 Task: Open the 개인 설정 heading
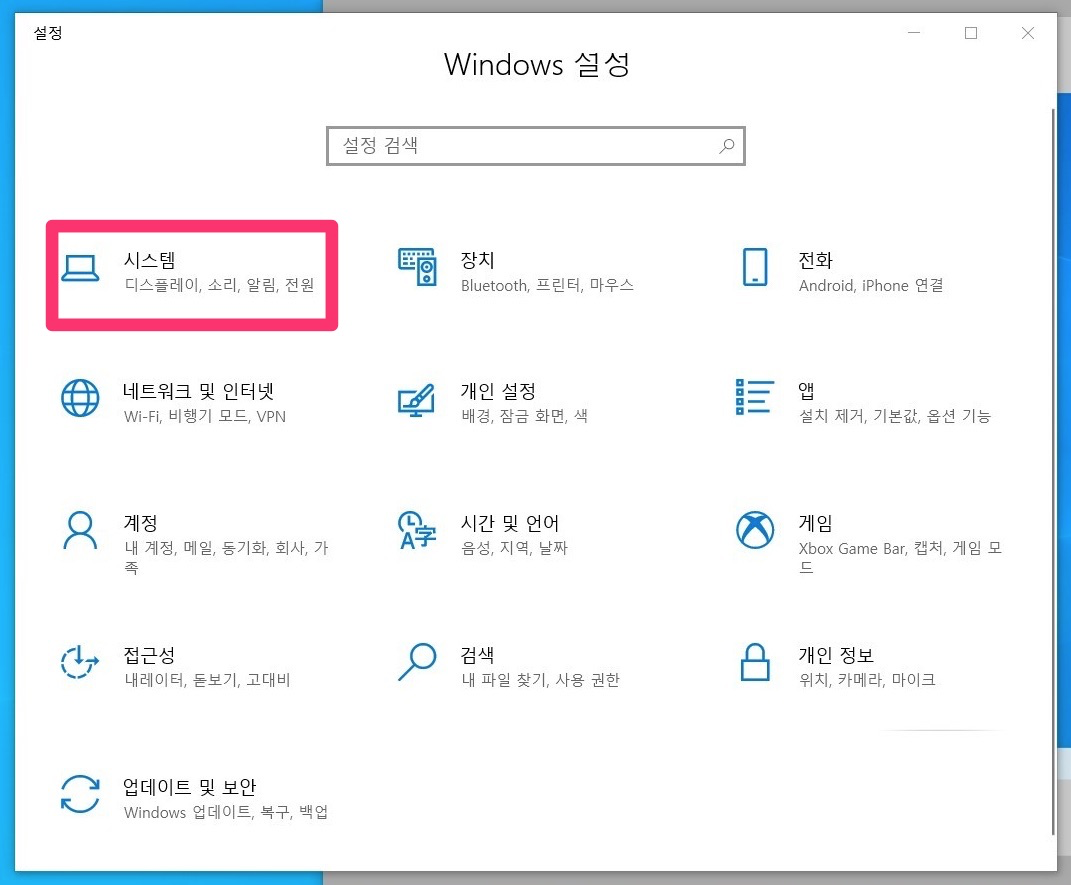tap(499, 391)
